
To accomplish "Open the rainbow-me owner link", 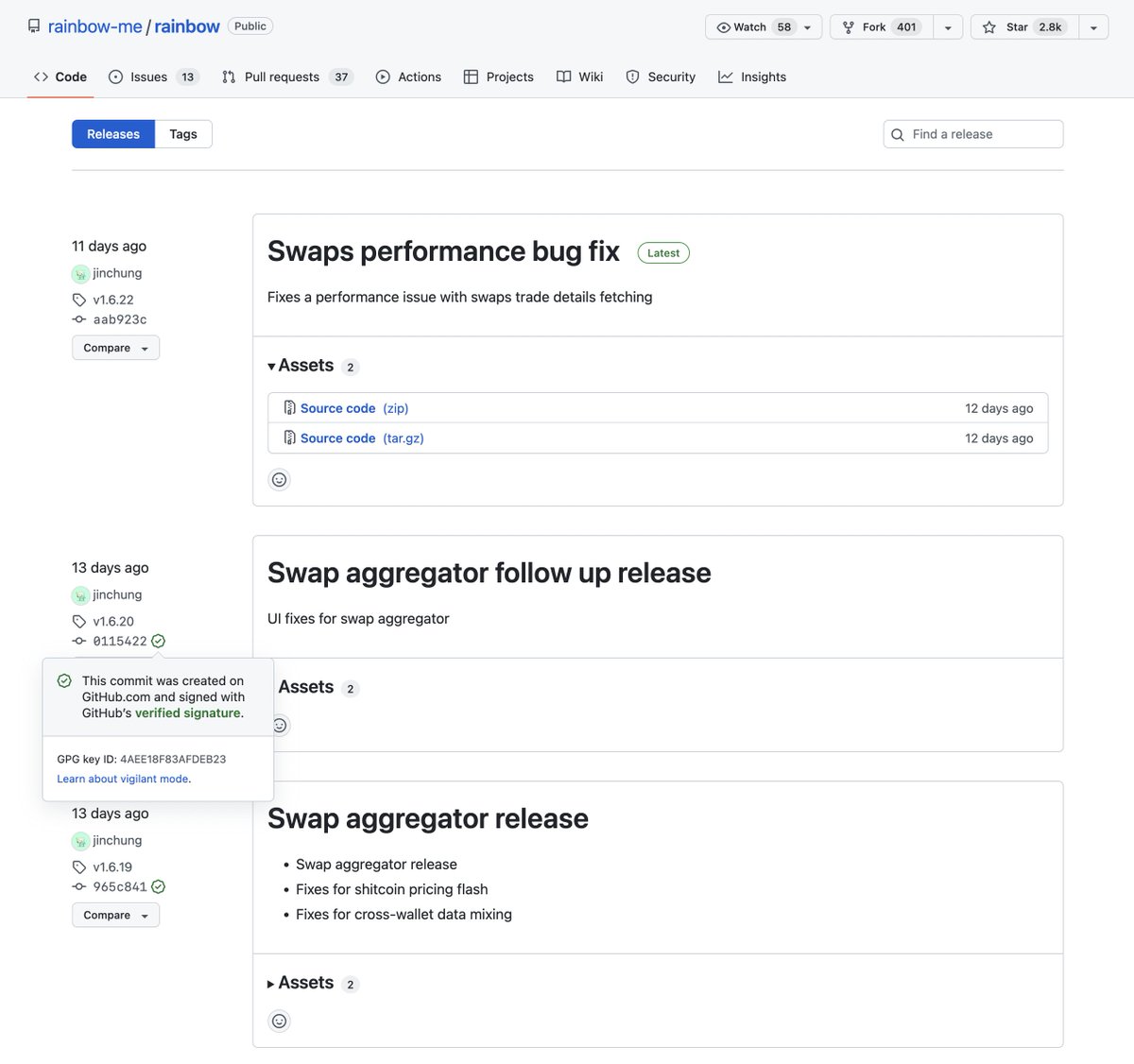I will 94,26.
